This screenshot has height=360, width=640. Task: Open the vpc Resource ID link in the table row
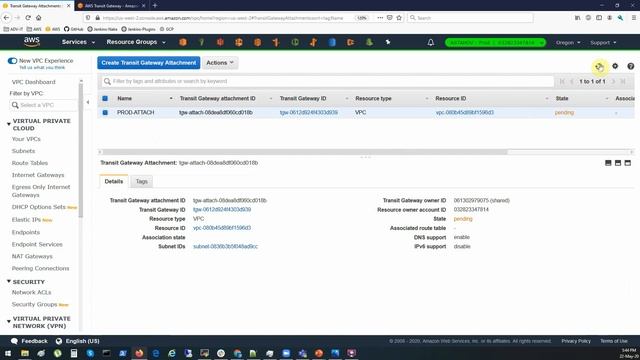(x=464, y=112)
